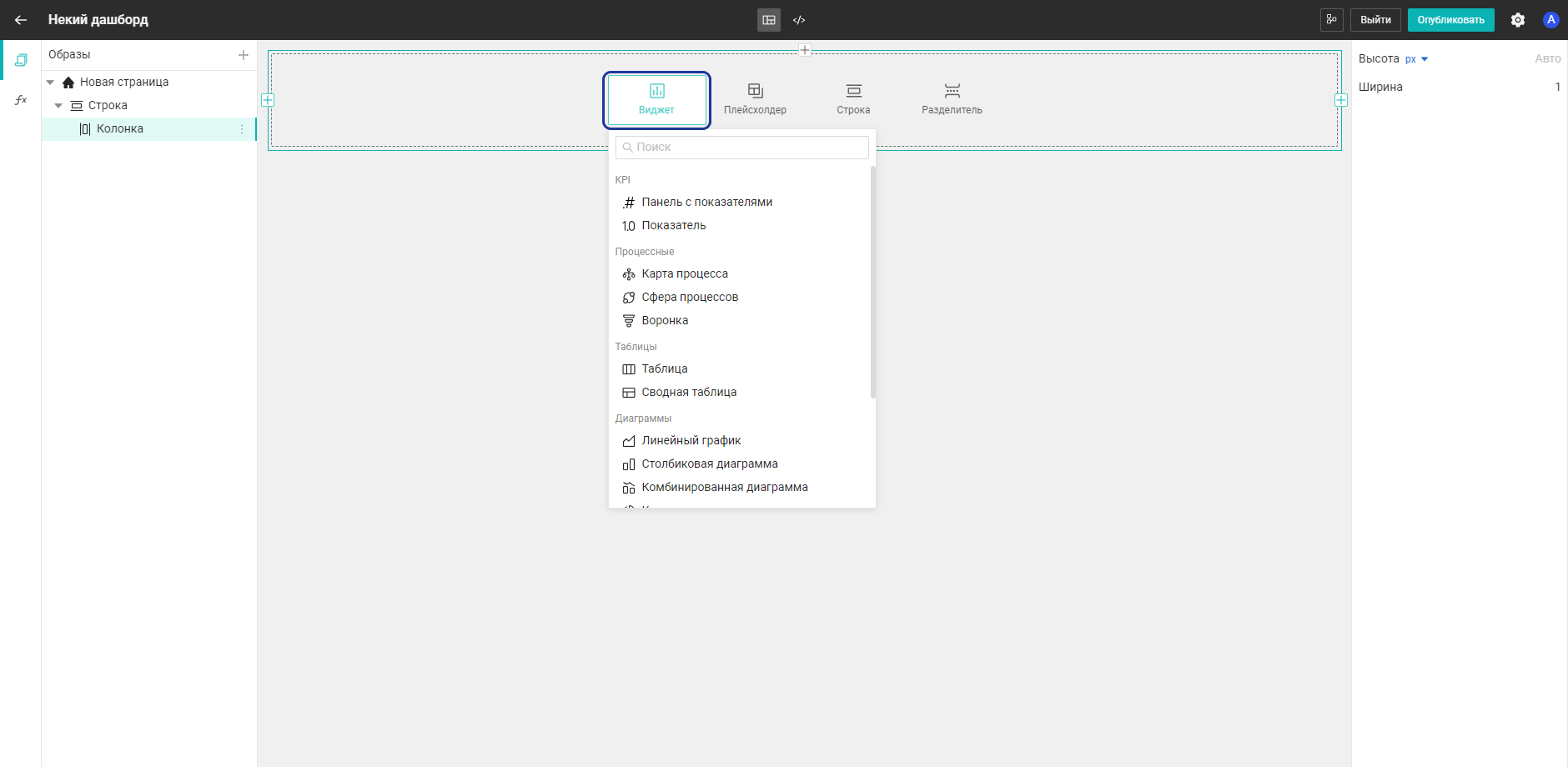Image resolution: width=1568 pixels, height=767 pixels.
Task: Open user avatar A menu
Action: (x=1551, y=20)
